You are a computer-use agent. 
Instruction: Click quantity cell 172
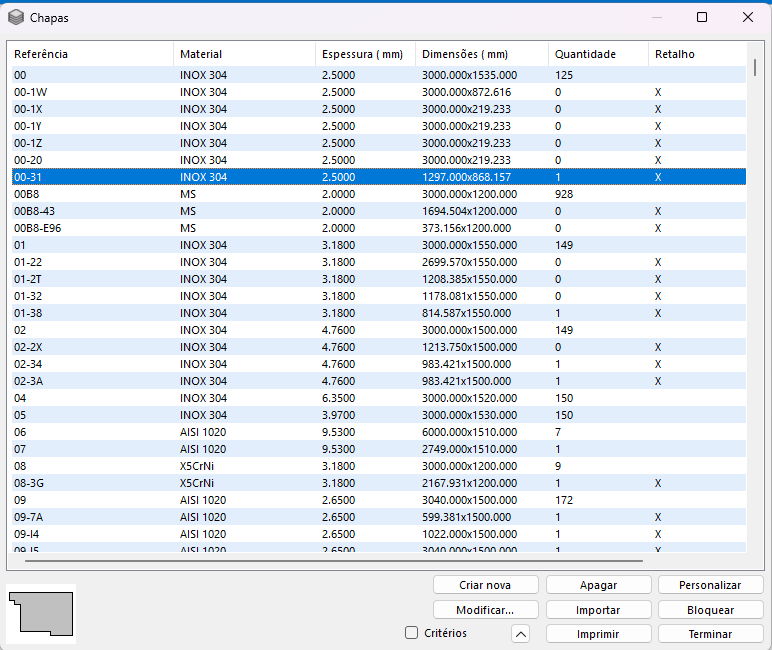click(564, 500)
